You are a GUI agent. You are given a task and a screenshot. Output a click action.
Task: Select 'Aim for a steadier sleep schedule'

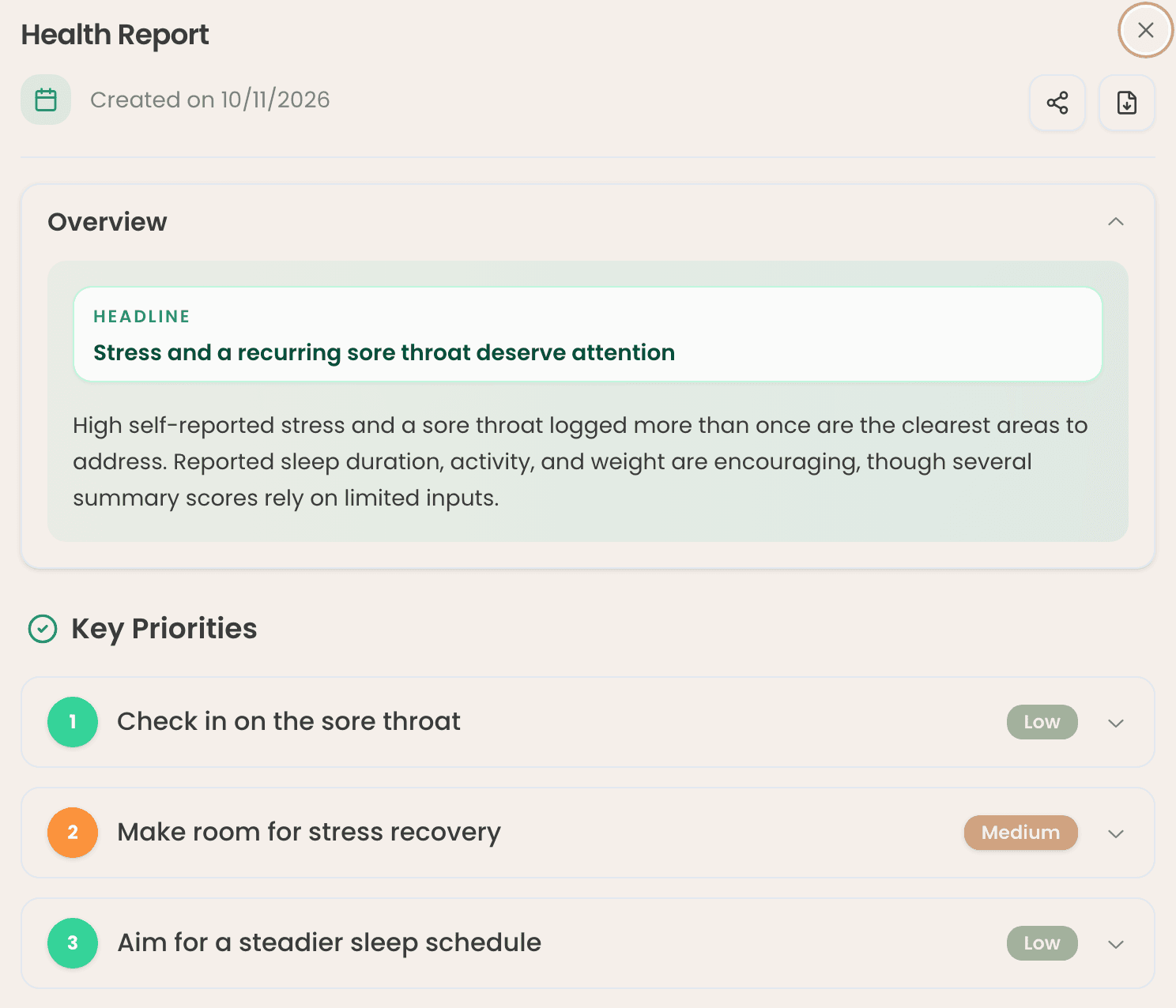point(330,942)
